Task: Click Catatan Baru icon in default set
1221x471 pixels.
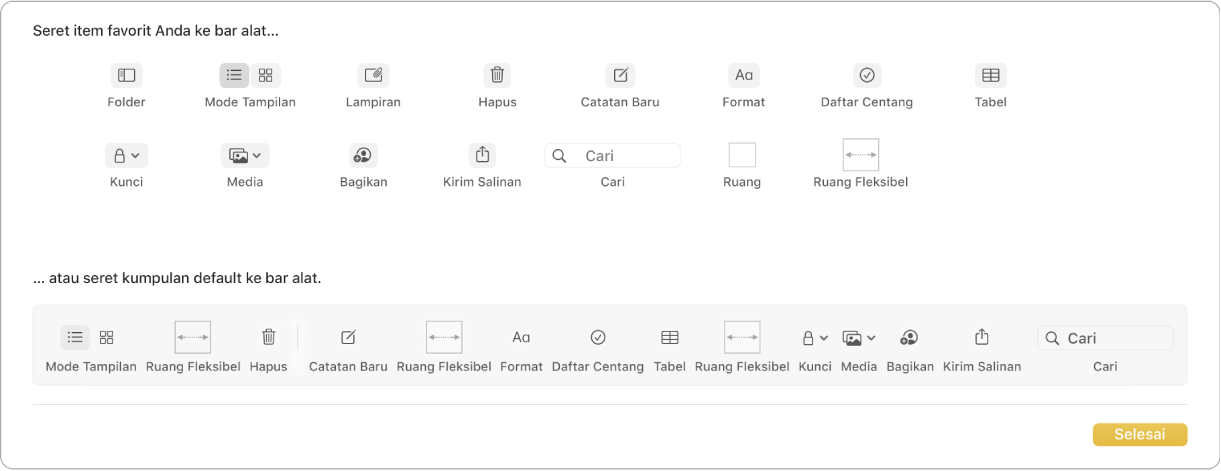Action: [x=348, y=338]
